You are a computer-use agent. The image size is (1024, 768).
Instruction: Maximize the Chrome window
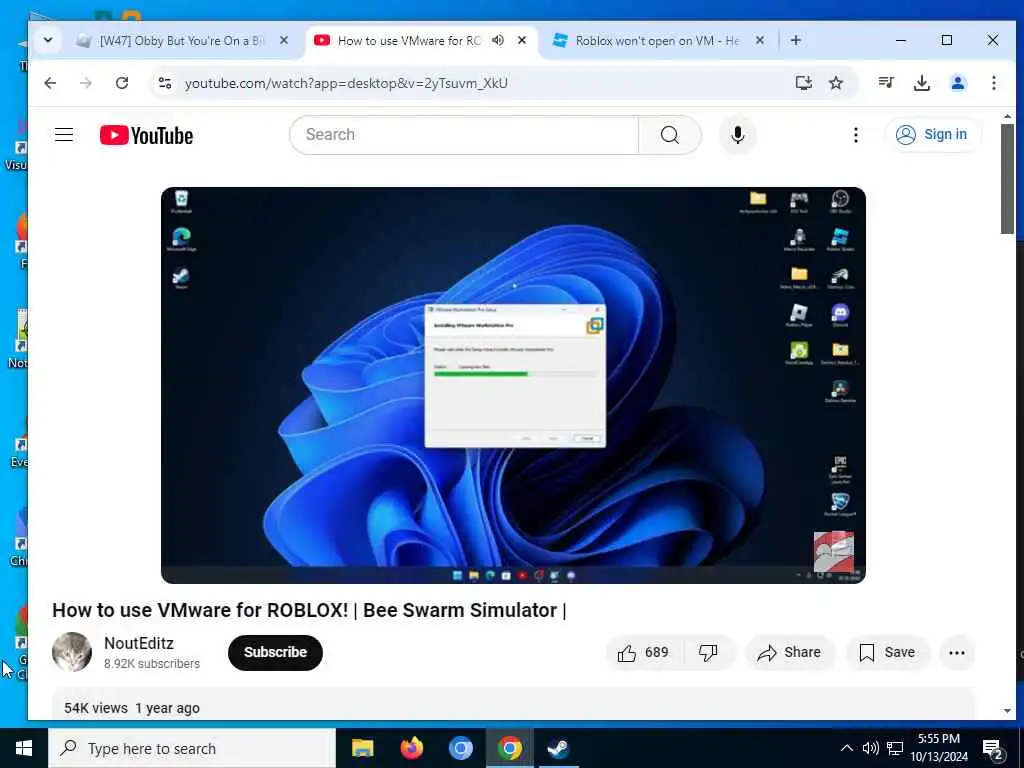coord(946,40)
